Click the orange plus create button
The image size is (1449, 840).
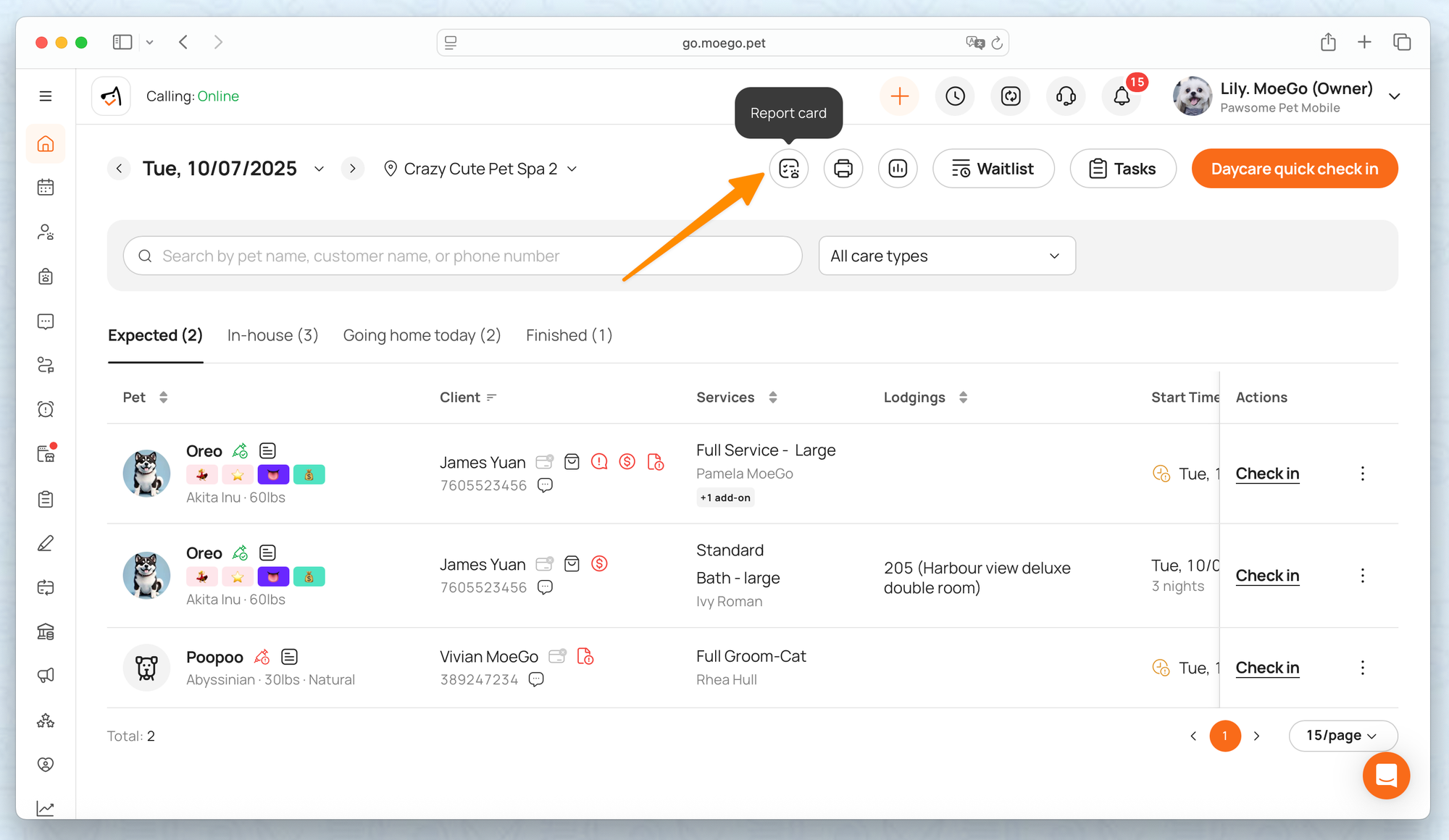point(899,96)
